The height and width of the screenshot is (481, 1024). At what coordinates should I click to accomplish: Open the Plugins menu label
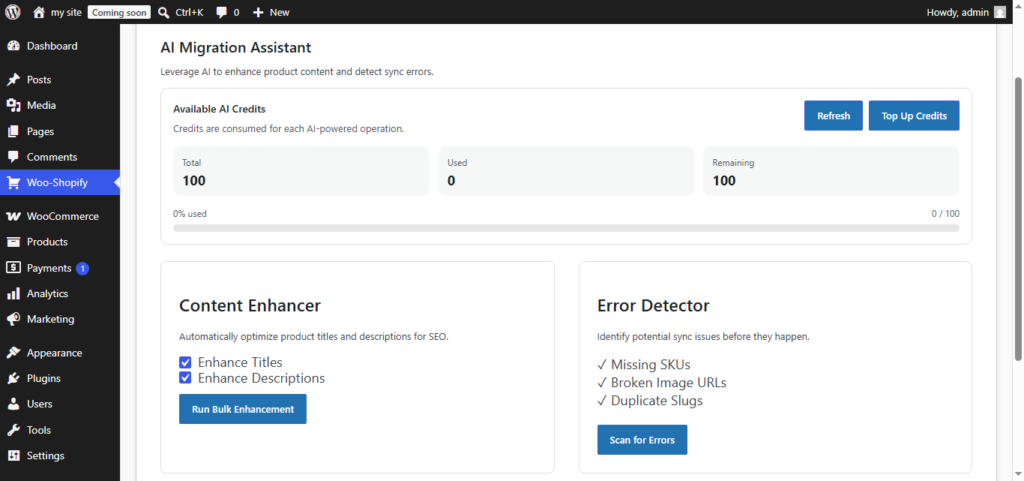[44, 379]
